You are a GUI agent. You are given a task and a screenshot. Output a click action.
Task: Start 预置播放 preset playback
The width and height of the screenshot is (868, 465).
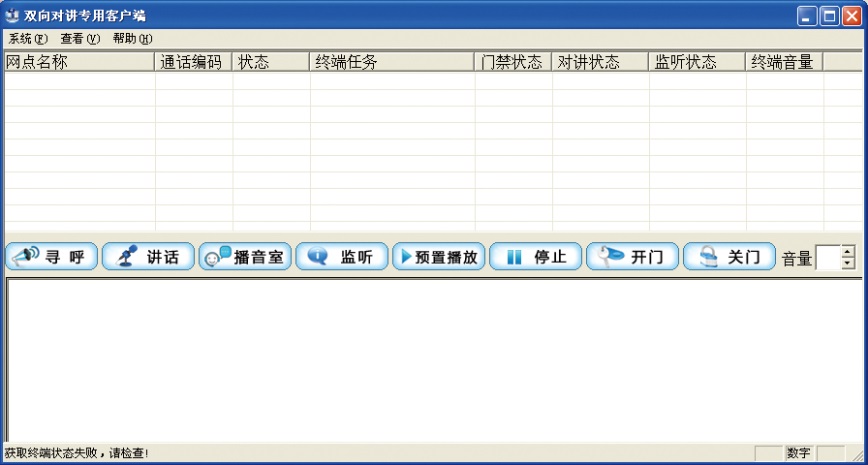click(x=439, y=256)
